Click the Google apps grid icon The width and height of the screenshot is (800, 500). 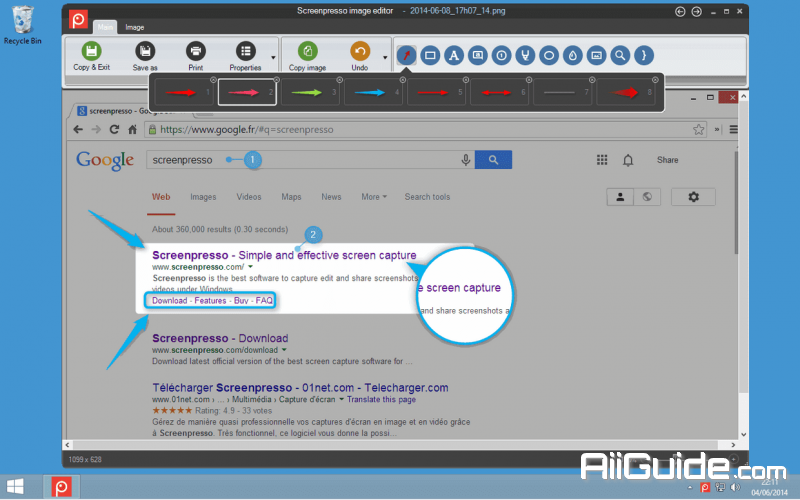[x=602, y=160]
